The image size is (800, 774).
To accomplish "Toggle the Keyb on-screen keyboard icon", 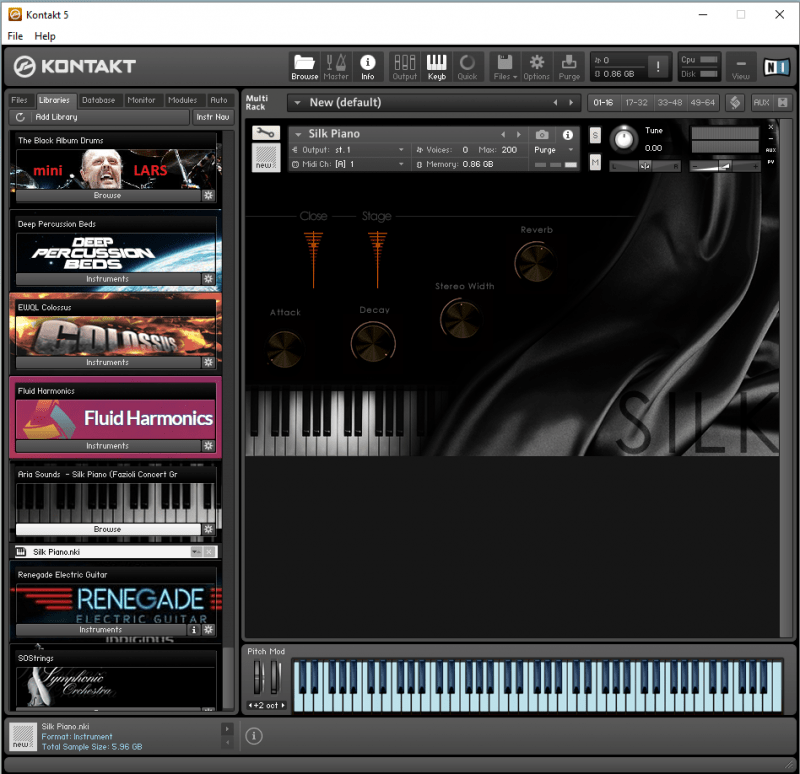I will pos(437,66).
